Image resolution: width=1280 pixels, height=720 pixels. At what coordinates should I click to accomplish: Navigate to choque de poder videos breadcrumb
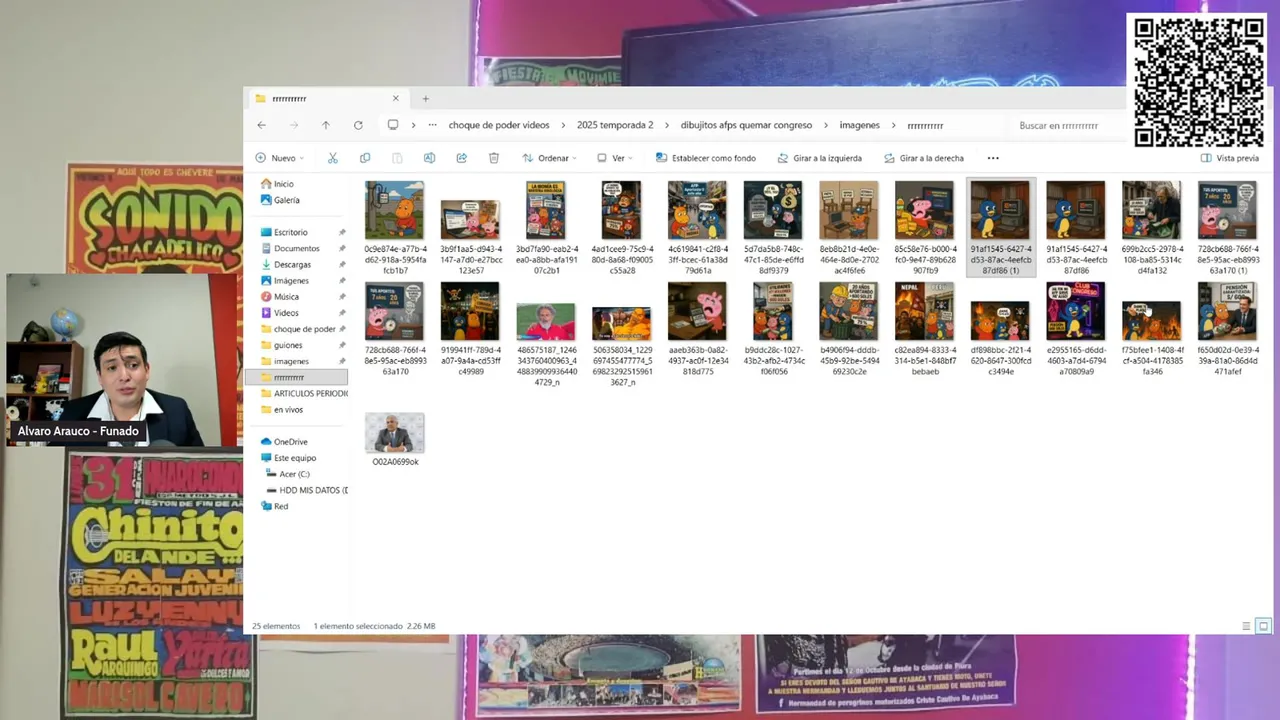click(499, 125)
